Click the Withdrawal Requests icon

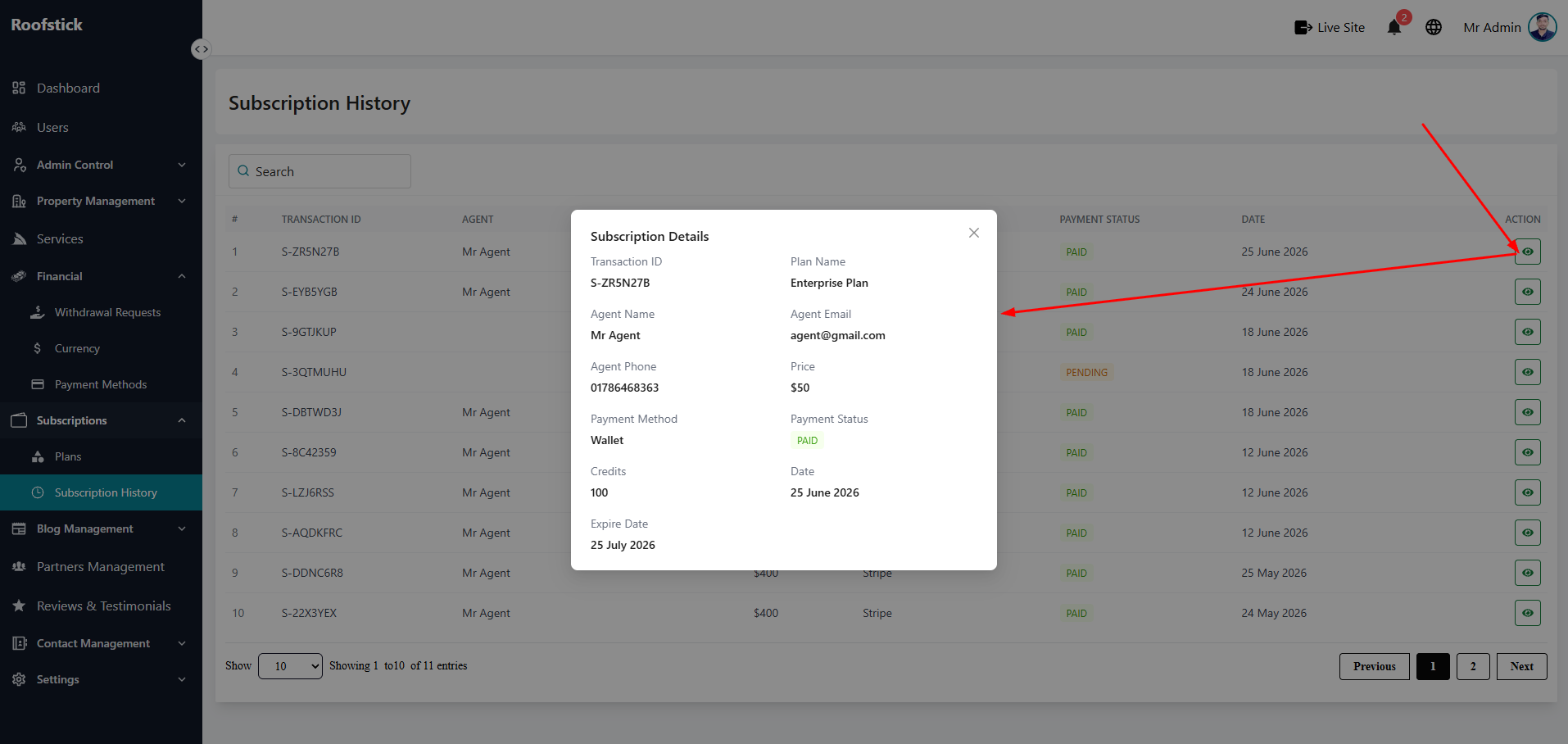(38, 312)
